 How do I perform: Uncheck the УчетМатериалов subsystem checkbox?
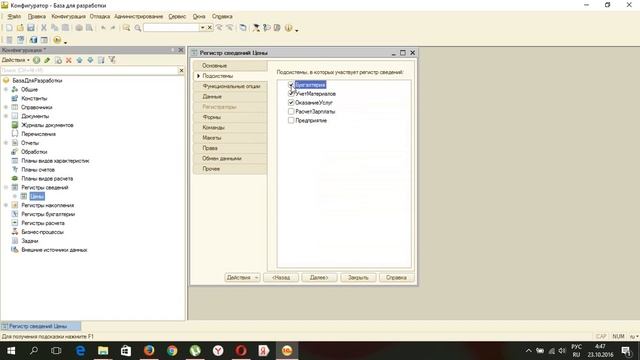291,93
